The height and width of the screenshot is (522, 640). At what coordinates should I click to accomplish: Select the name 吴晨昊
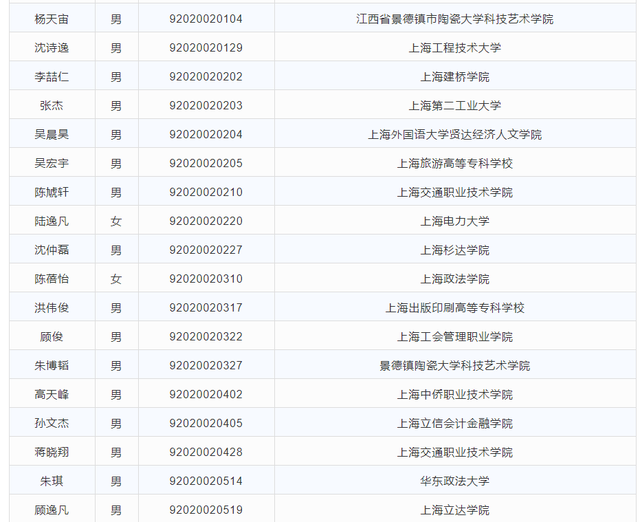point(51,135)
